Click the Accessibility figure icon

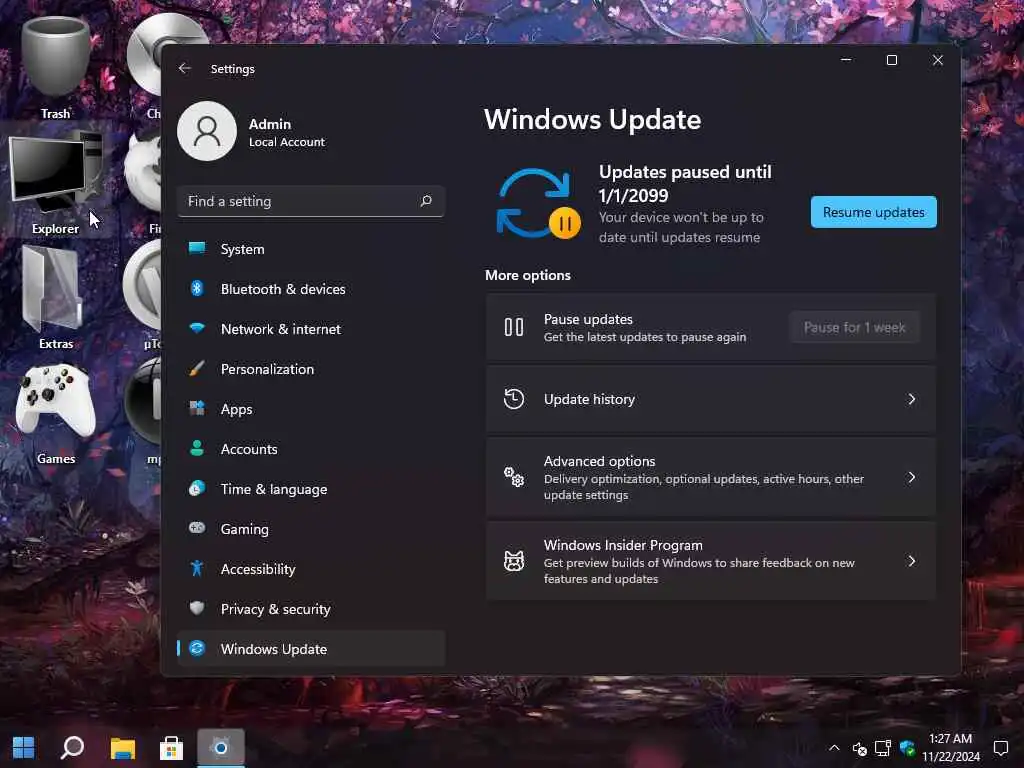197,568
